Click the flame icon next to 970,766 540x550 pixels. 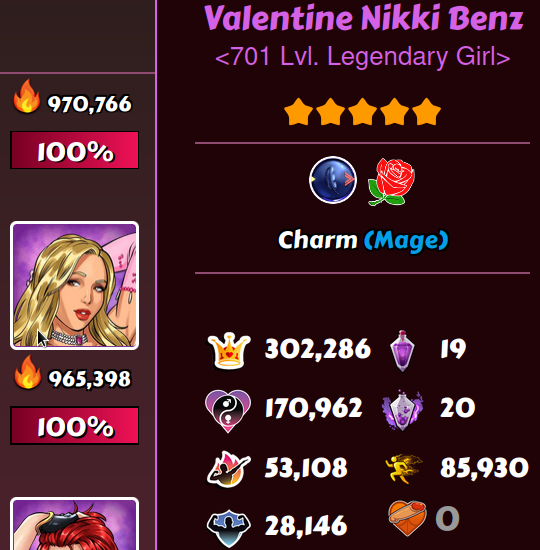coord(27,96)
